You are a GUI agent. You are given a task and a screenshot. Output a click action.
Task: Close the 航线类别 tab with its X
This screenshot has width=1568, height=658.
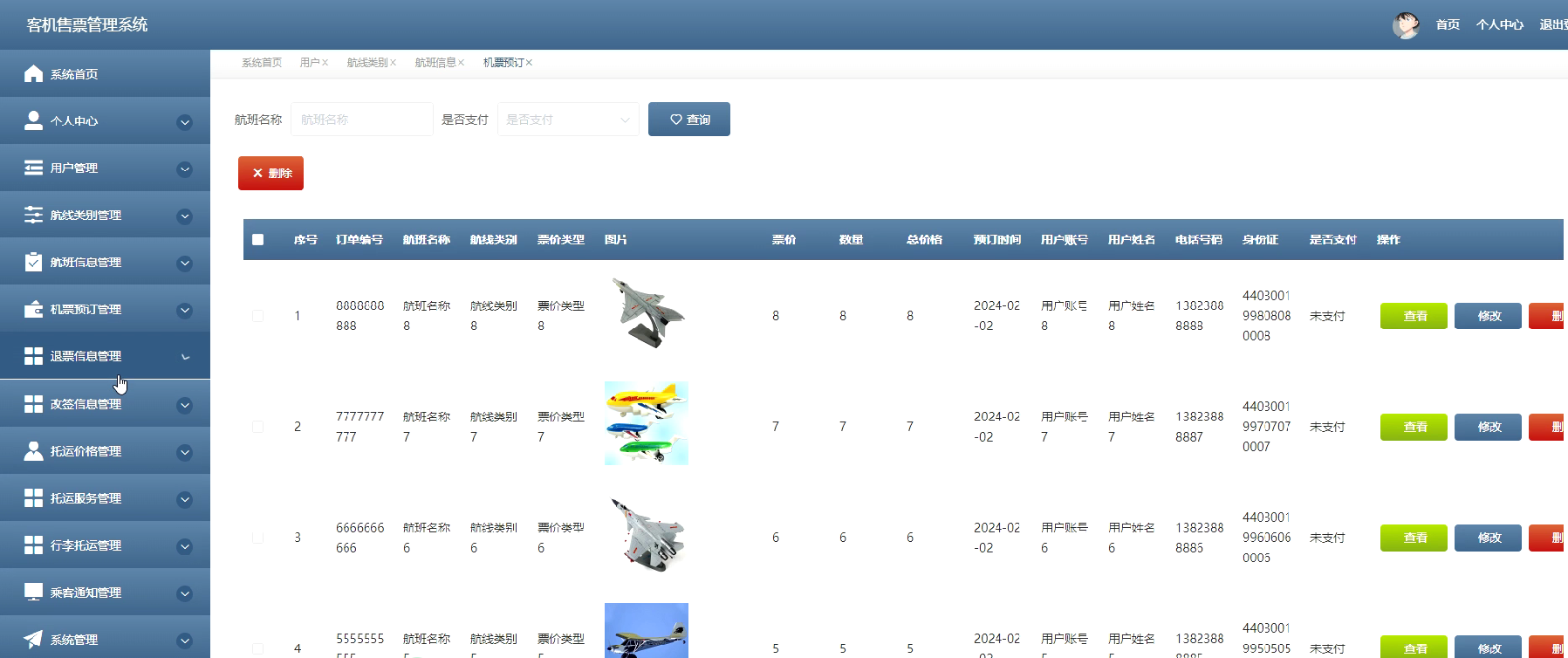click(x=393, y=63)
